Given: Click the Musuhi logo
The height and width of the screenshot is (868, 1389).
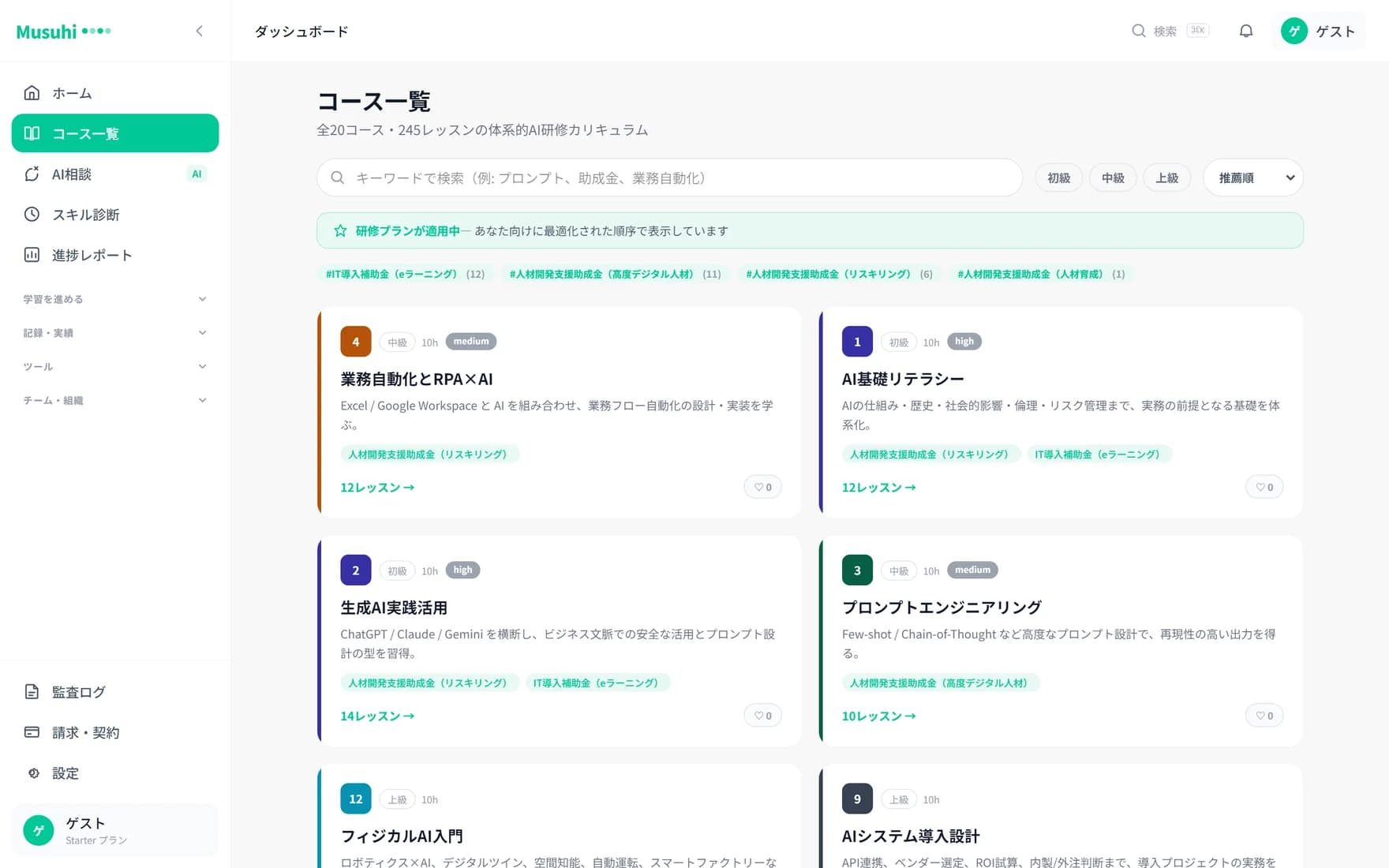Looking at the screenshot, I should click(63, 32).
